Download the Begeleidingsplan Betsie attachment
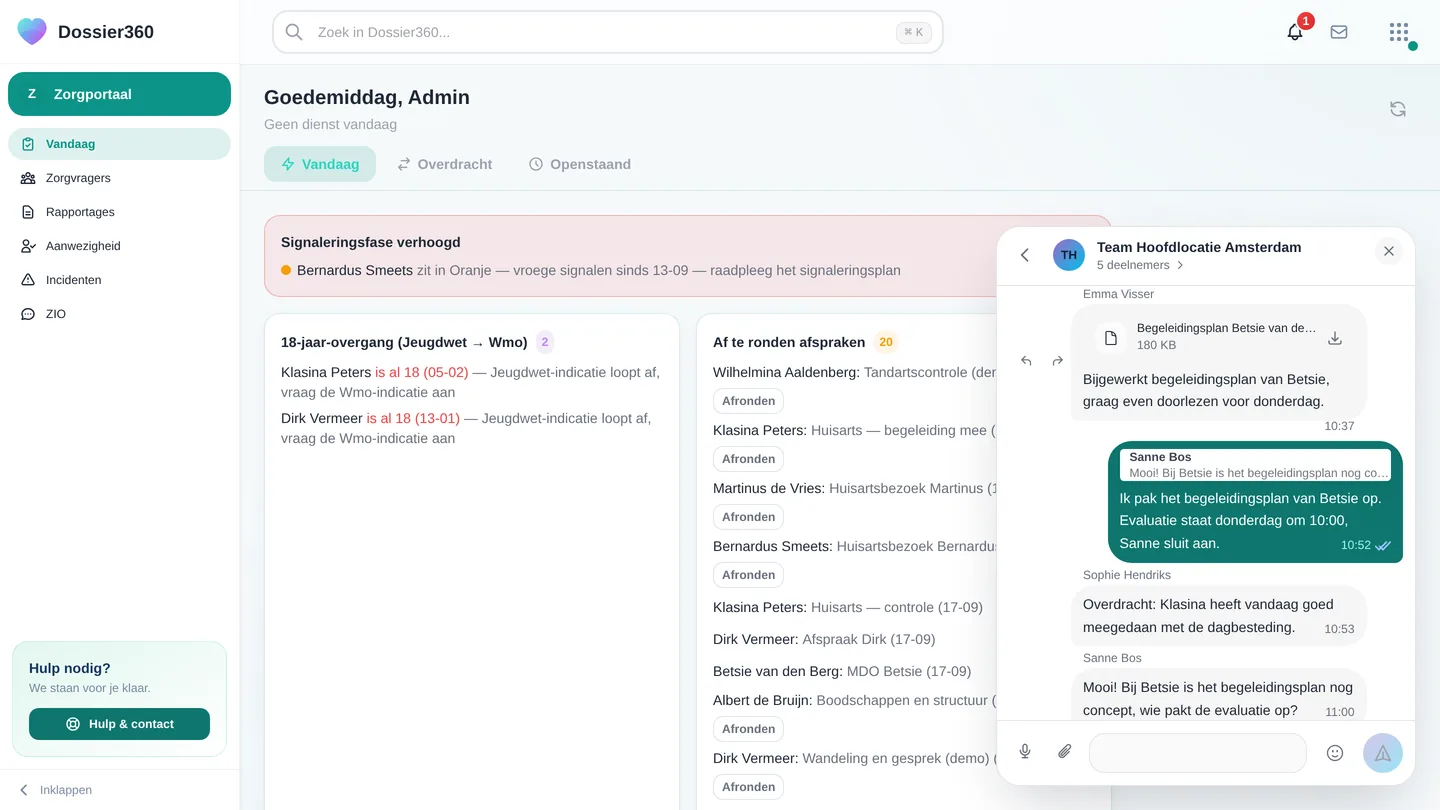Viewport: 1440px width, 810px height. coord(1334,338)
